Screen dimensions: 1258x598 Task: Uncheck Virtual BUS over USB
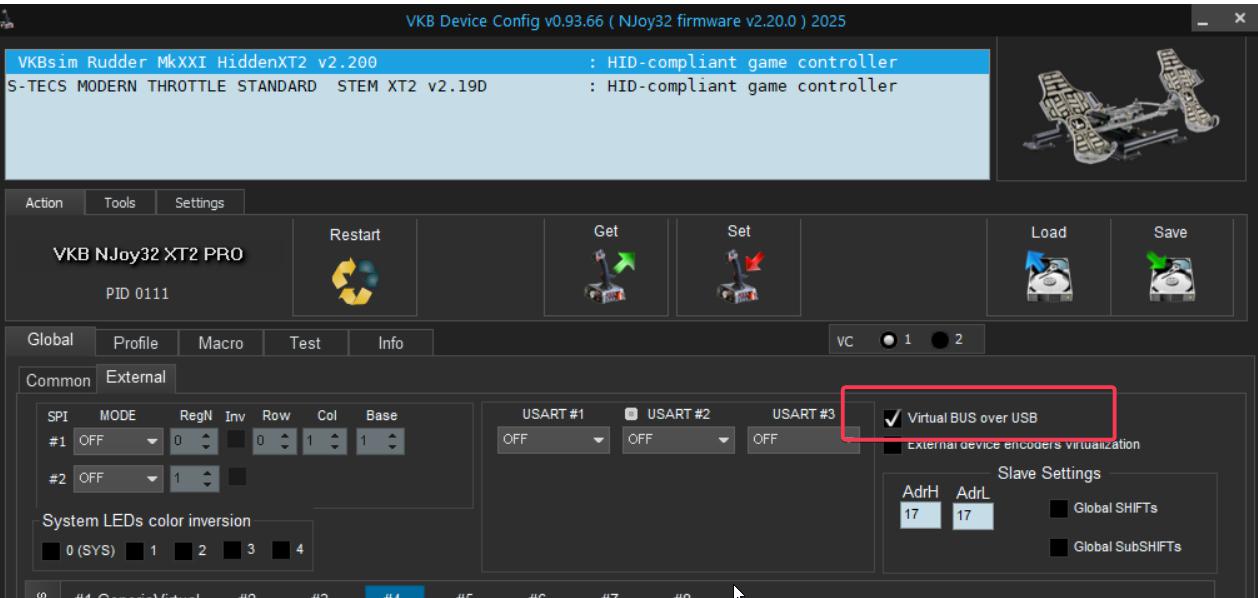pos(893,417)
